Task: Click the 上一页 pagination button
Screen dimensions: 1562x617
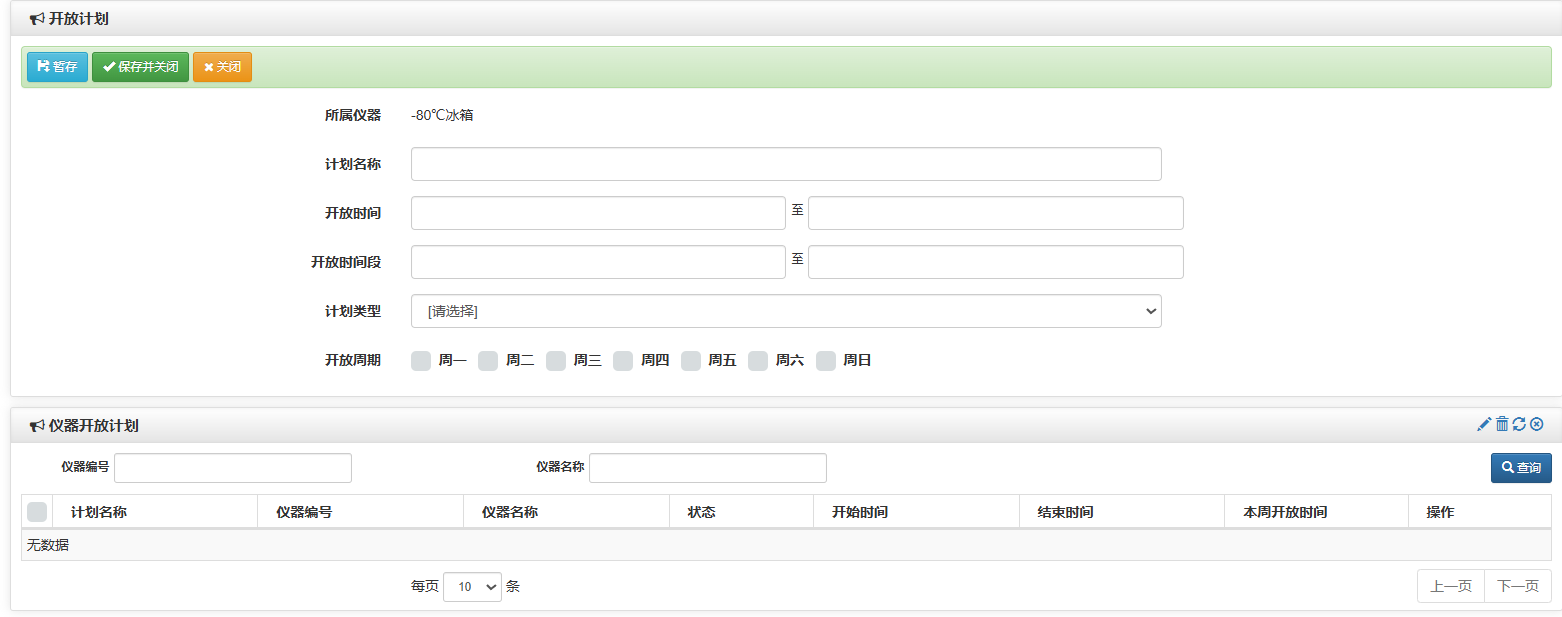Action: click(x=1449, y=586)
